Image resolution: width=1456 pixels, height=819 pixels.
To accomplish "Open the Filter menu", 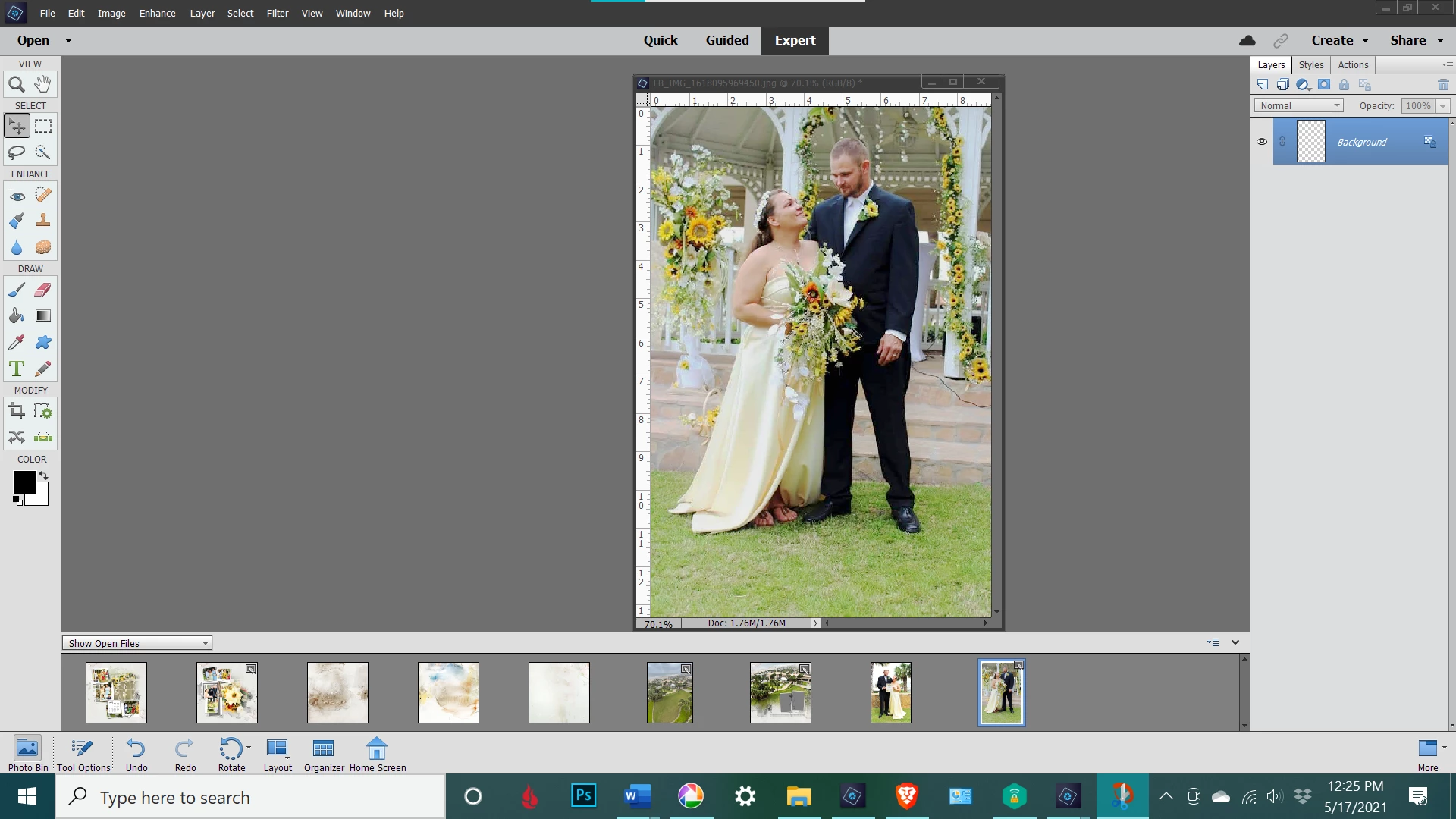I will 278,13.
